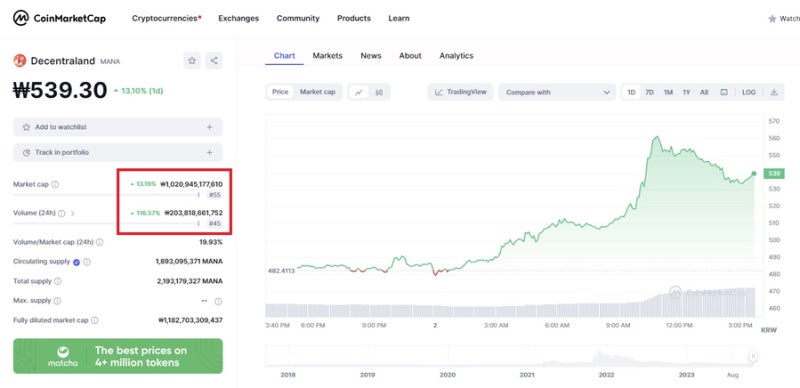Switch to the Analytics tab
Screen dimensions: 800x388
point(456,56)
